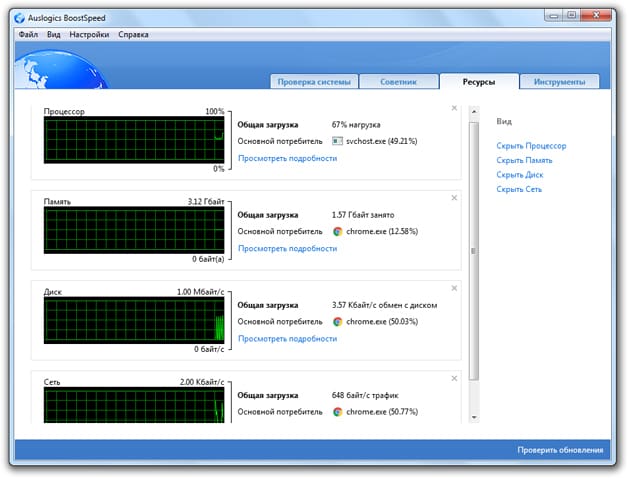Viewport: 628px width, 478px height.
Task: Minimize the Auslogics BoostSpeed window
Action: point(554,16)
